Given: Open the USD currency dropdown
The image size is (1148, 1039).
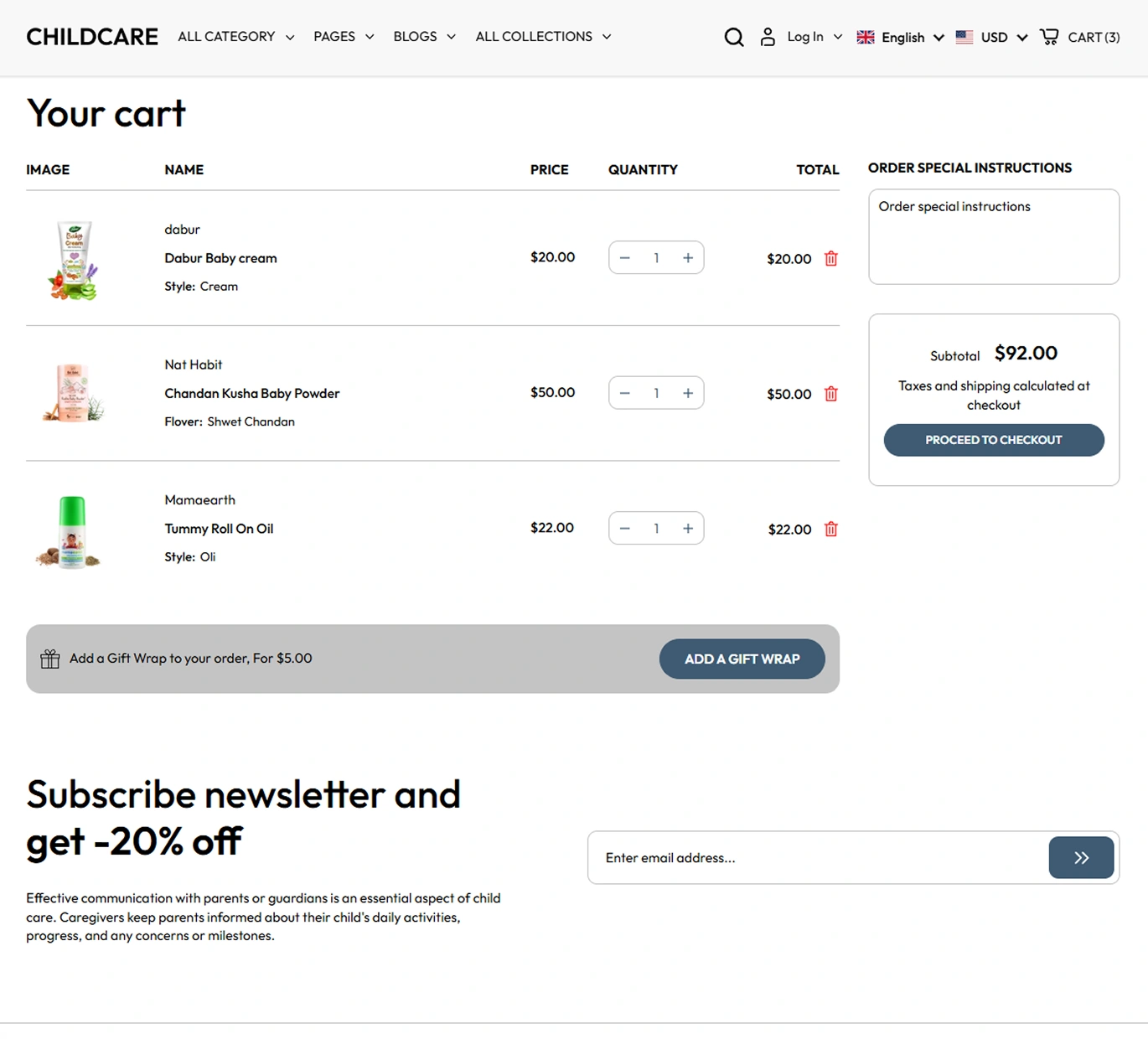Looking at the screenshot, I should click(1004, 38).
